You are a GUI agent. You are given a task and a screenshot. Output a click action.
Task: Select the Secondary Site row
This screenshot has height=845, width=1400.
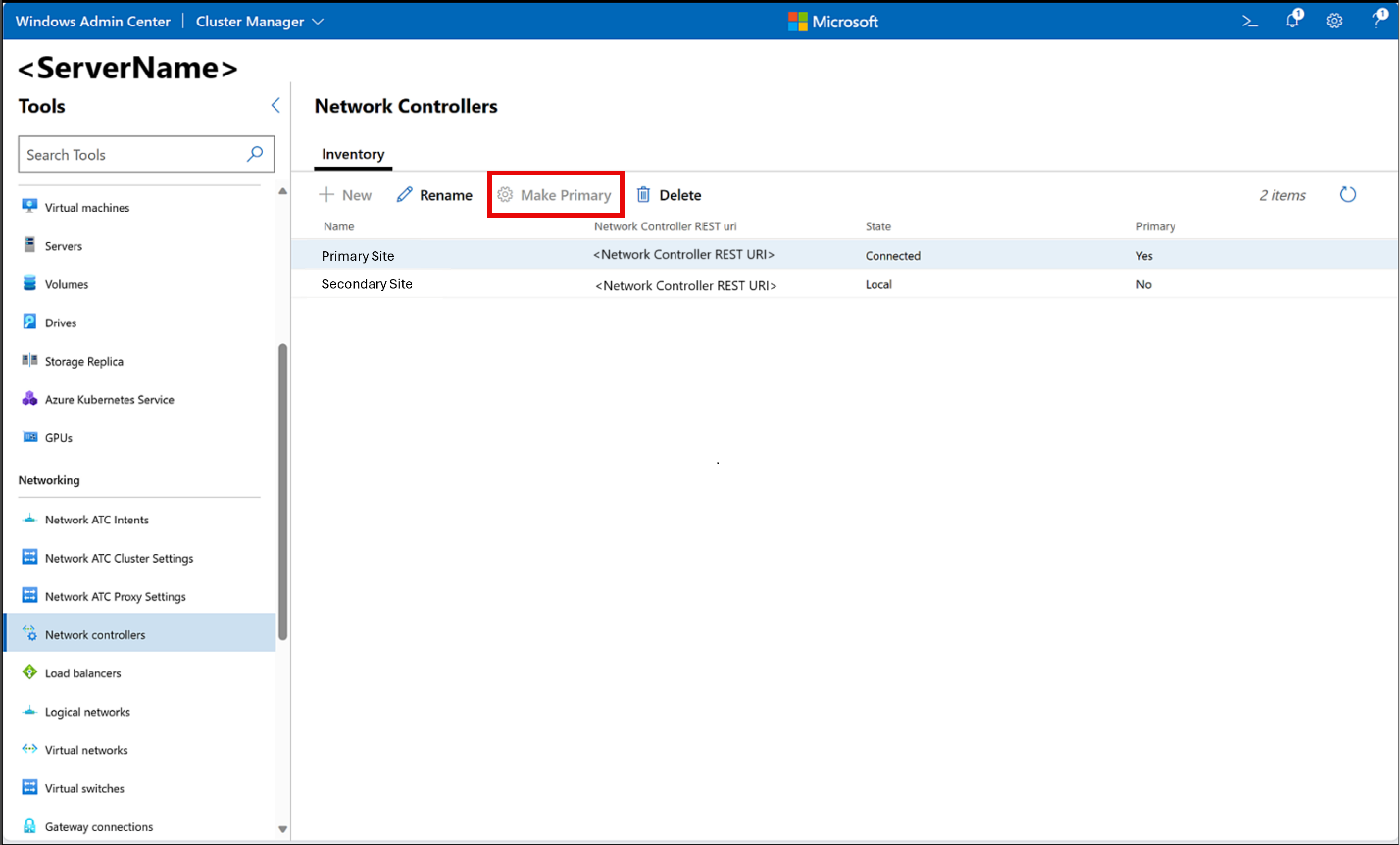(367, 284)
